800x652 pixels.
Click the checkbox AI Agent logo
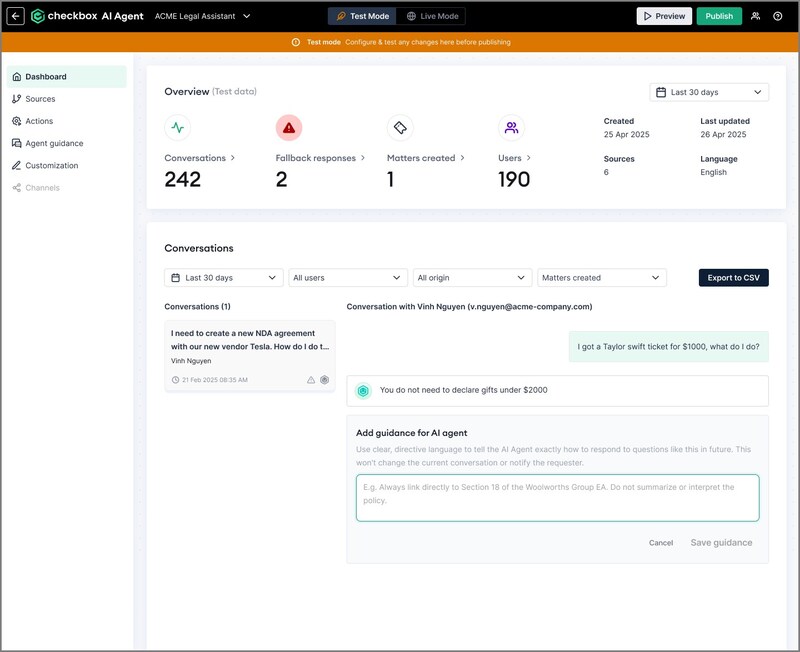87,16
